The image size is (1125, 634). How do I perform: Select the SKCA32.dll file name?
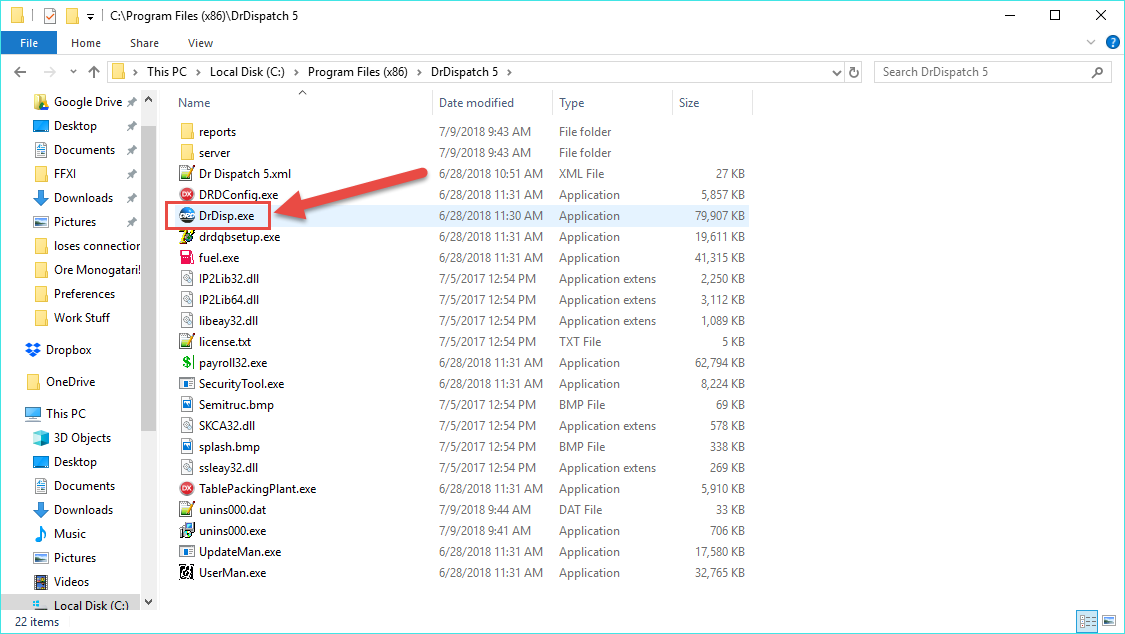click(227, 425)
